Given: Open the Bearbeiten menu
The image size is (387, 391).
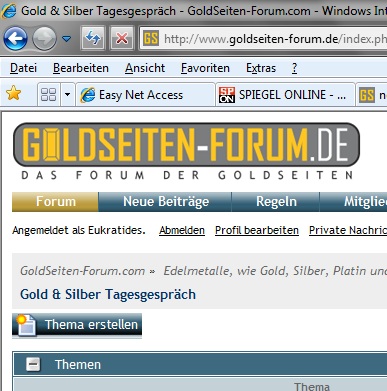Looking at the screenshot, I should click(x=81, y=68).
